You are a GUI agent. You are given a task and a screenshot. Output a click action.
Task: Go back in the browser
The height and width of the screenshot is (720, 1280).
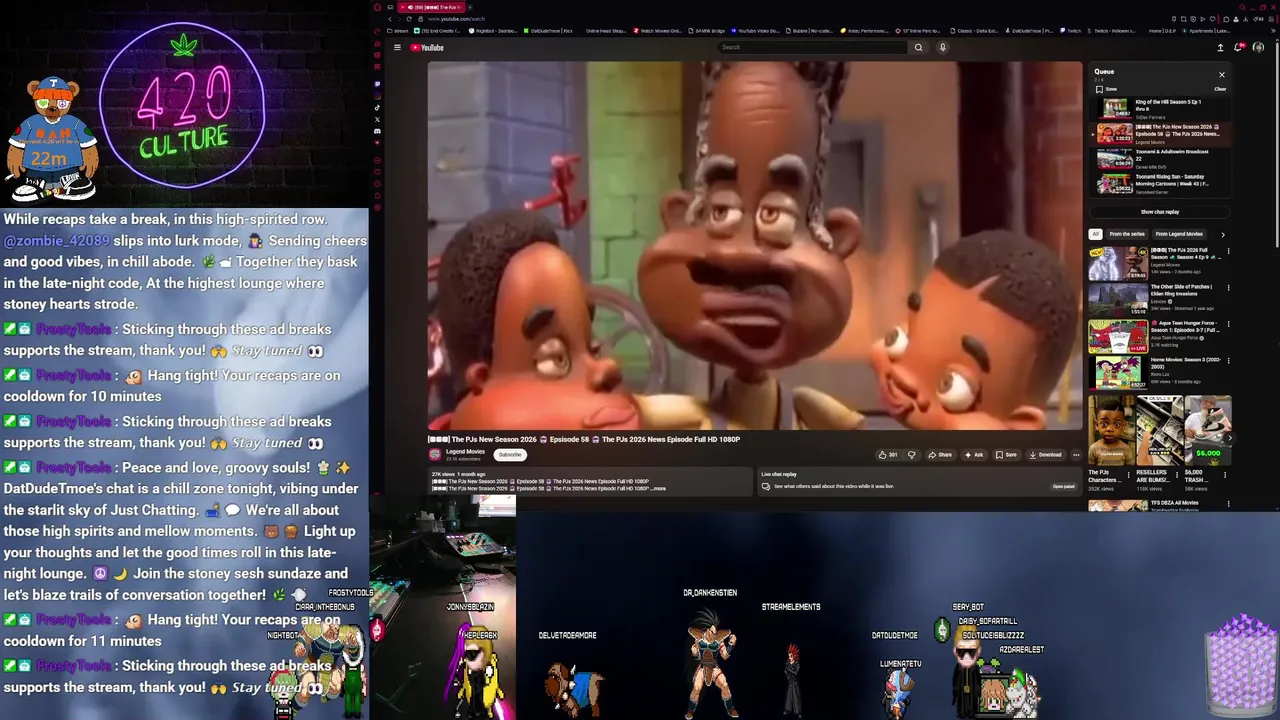[390, 19]
